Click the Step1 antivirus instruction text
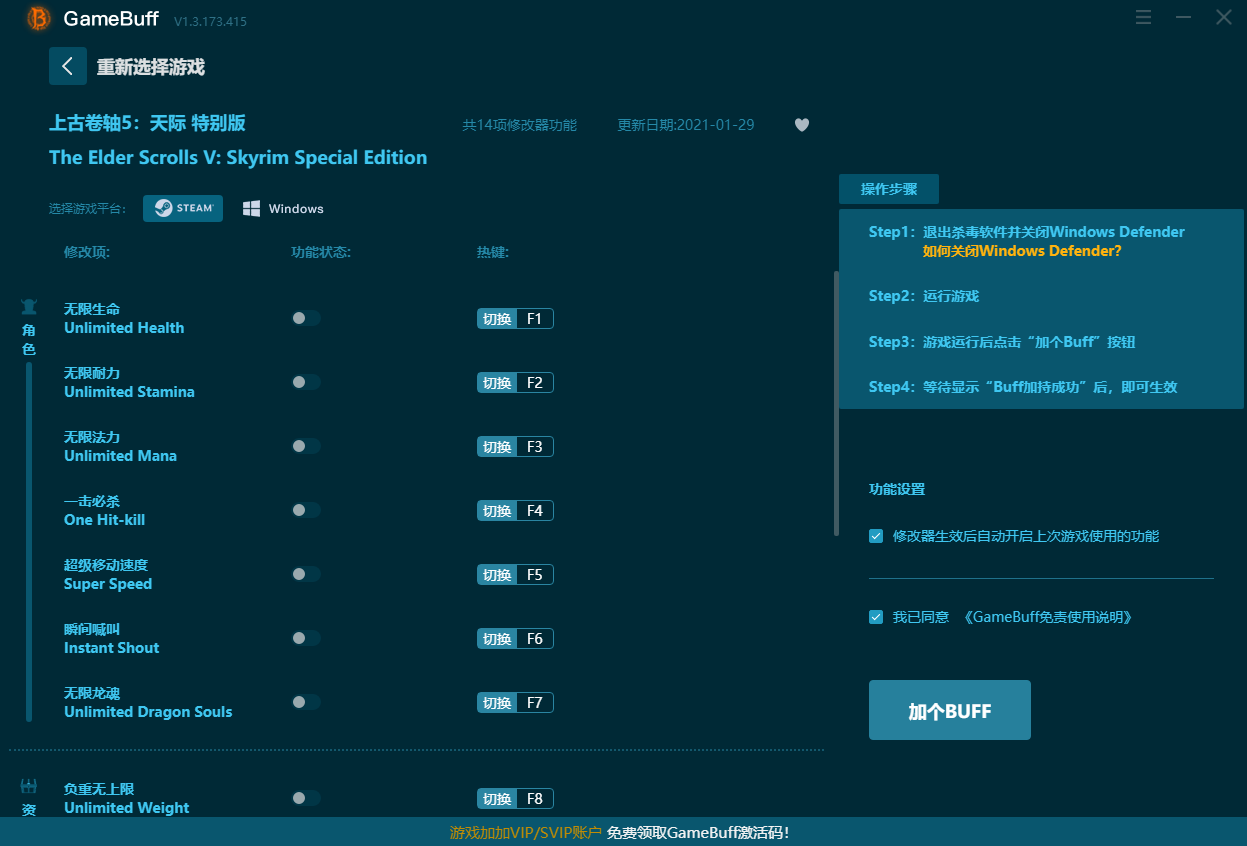Viewport: 1247px width, 846px height. (x=1027, y=232)
